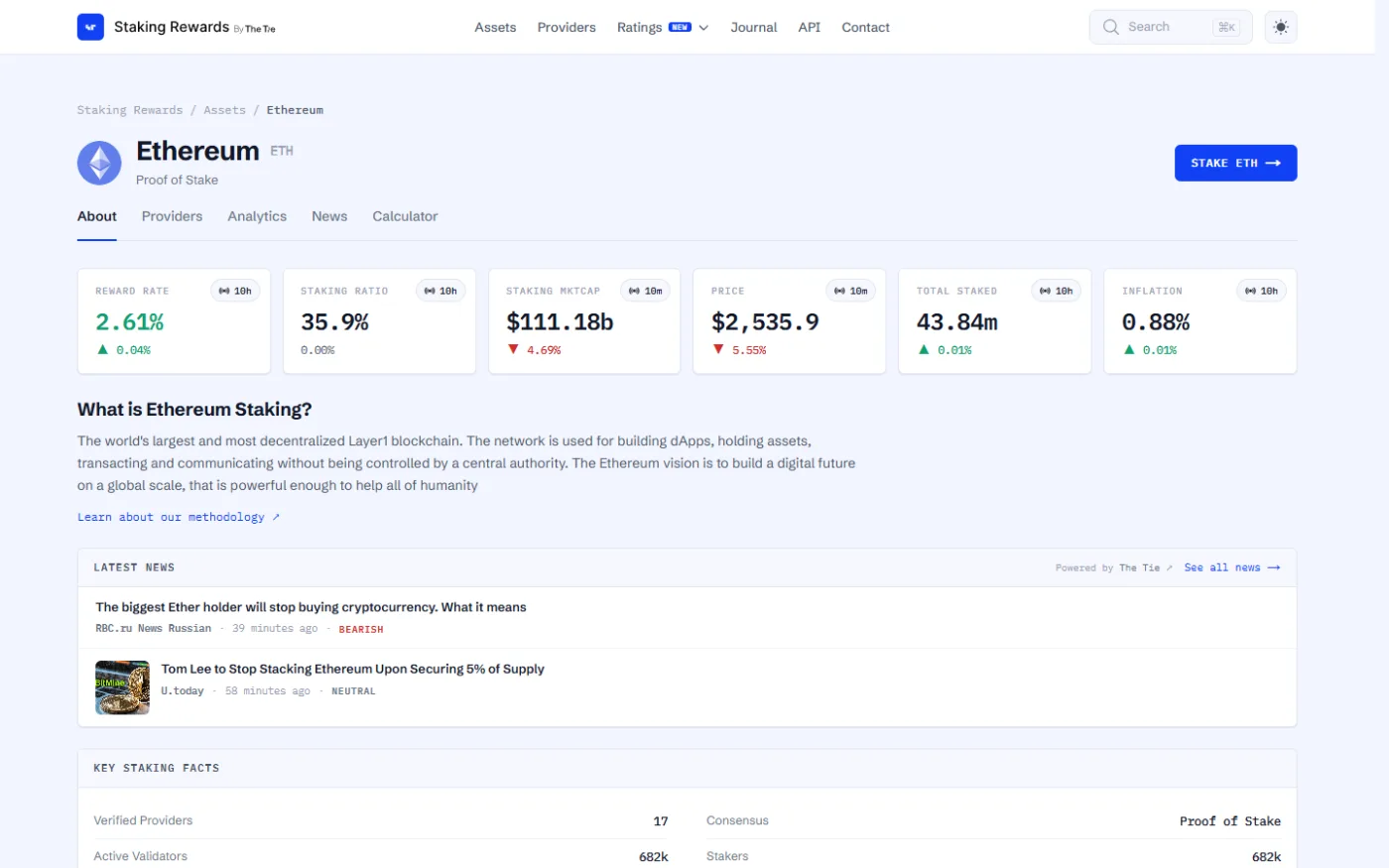The image size is (1389, 868).
Task: Focus the Search input field
Action: point(1171,27)
